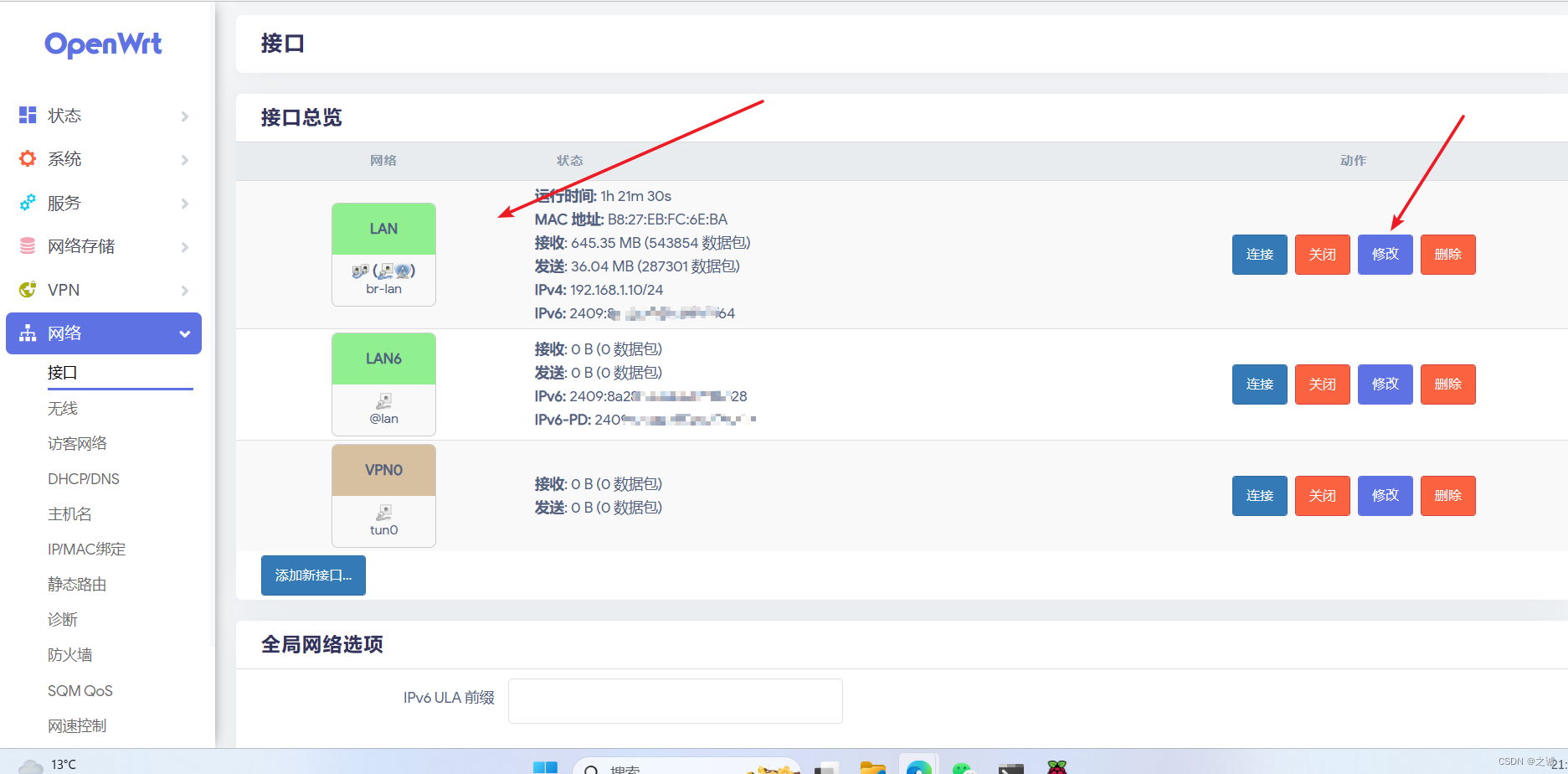The width and height of the screenshot is (1568, 774).
Task: Click 连接 for the LAN interface
Action: 1259,255
